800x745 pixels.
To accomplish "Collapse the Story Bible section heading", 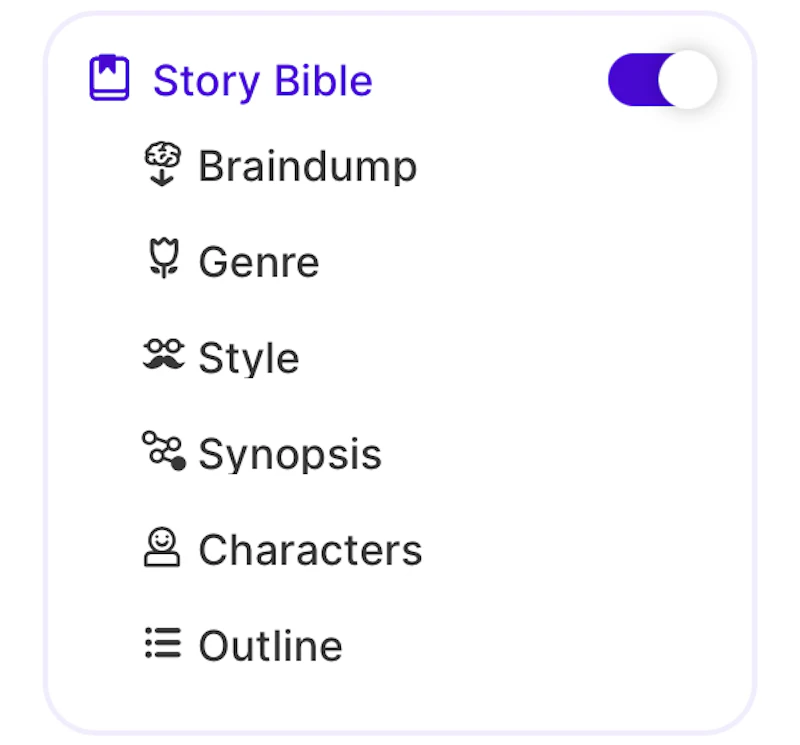I will click(262, 81).
